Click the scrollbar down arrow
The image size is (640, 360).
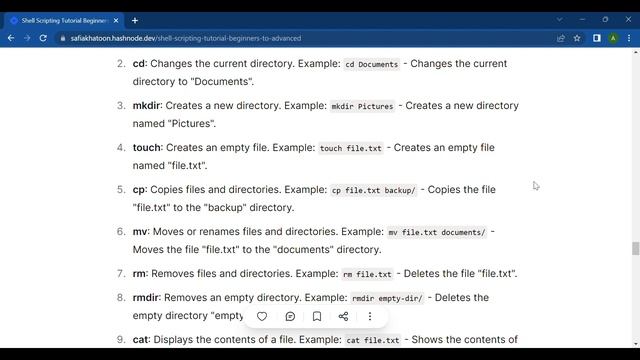[x=636, y=344]
